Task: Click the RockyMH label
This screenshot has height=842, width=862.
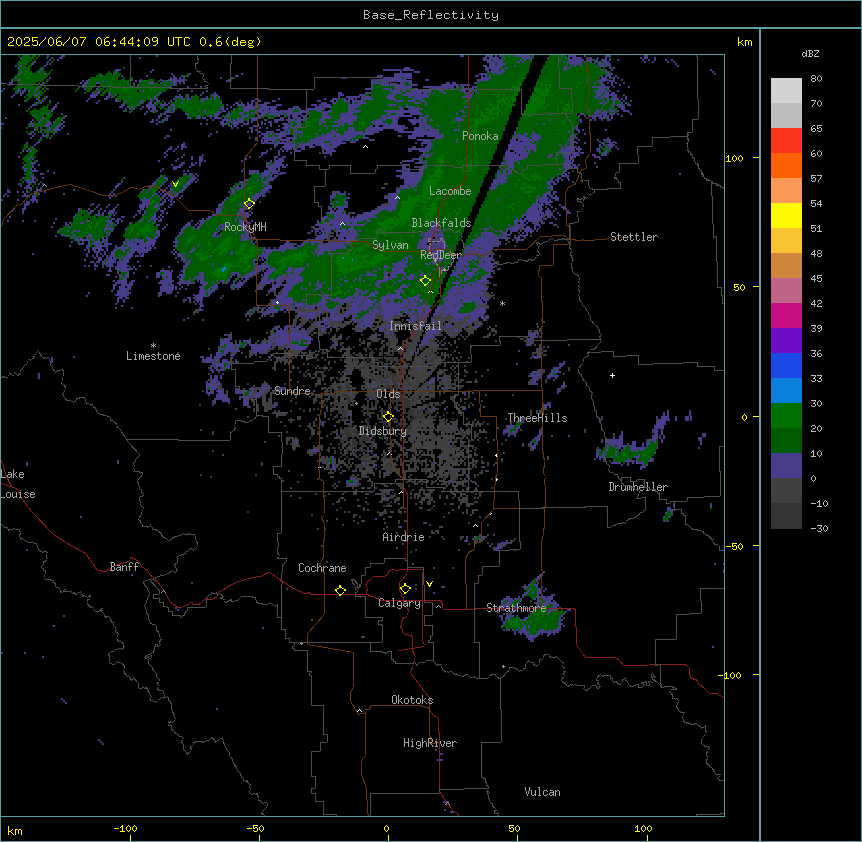Action: pos(245,227)
